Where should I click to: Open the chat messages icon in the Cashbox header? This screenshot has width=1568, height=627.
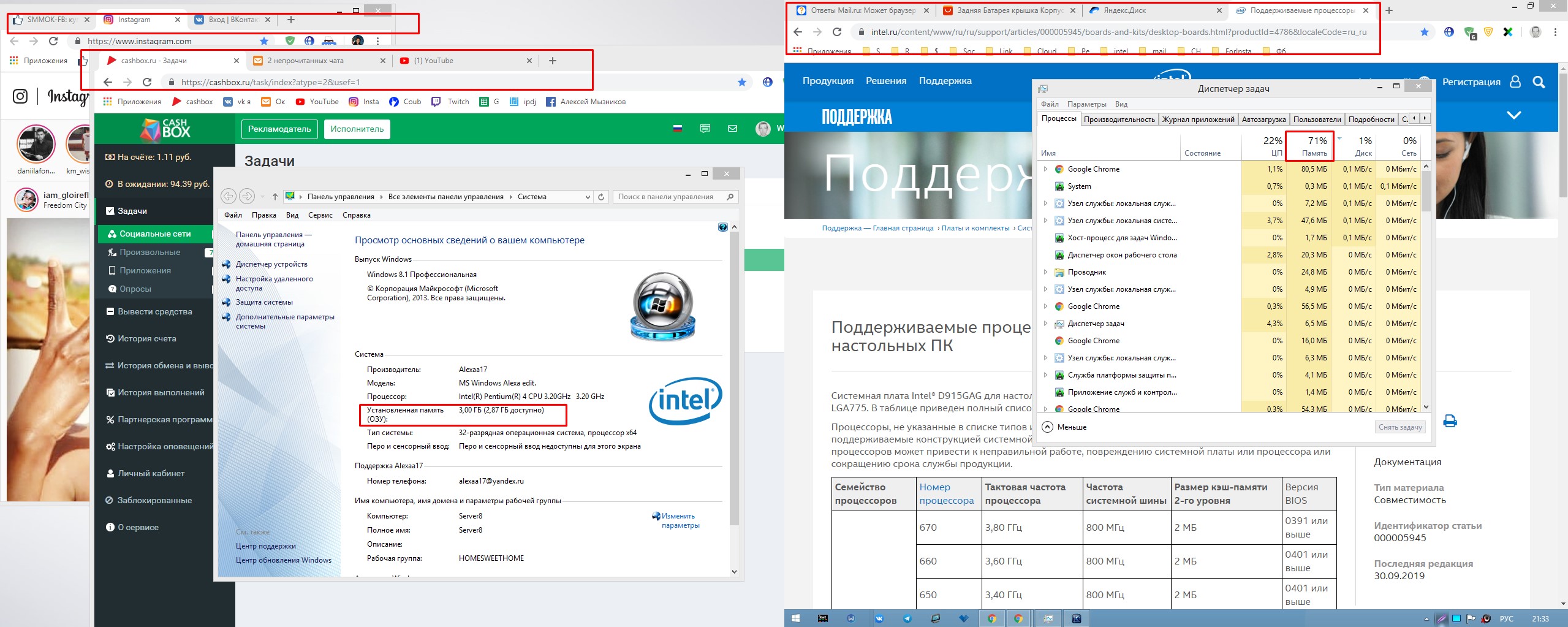705,129
